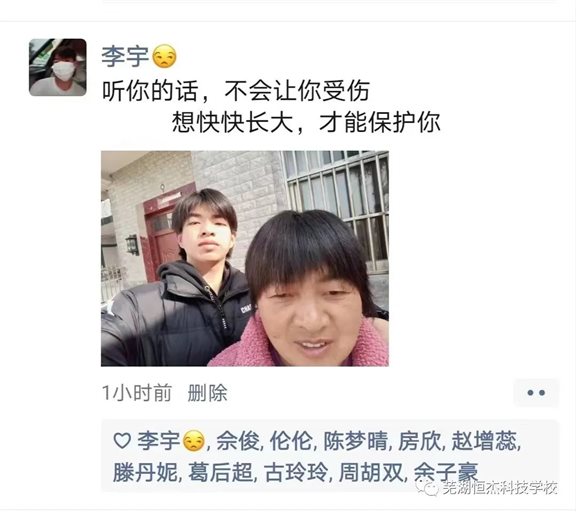Tap the 删除 delete link
Image resolution: width=576 pixels, height=513 pixels.
(208, 393)
